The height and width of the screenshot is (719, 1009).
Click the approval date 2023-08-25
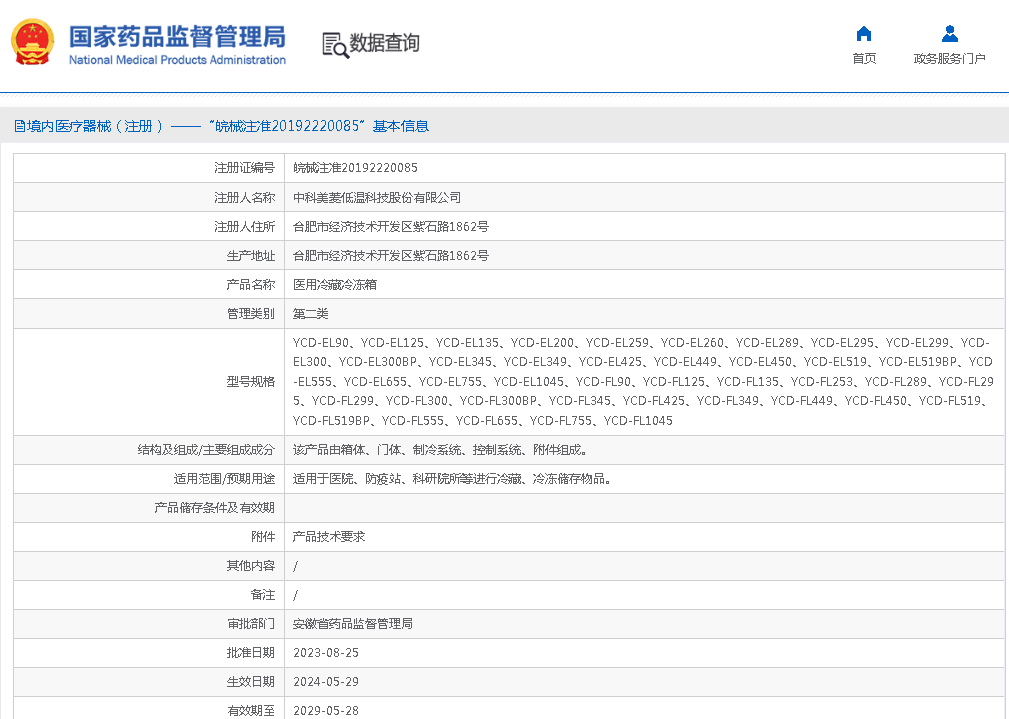(325, 653)
